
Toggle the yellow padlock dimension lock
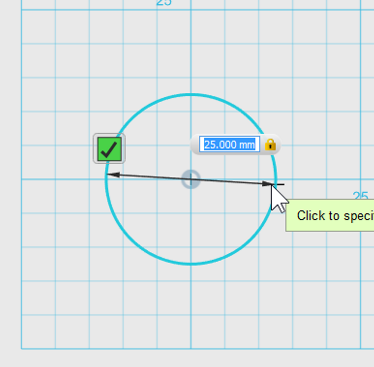(270, 145)
